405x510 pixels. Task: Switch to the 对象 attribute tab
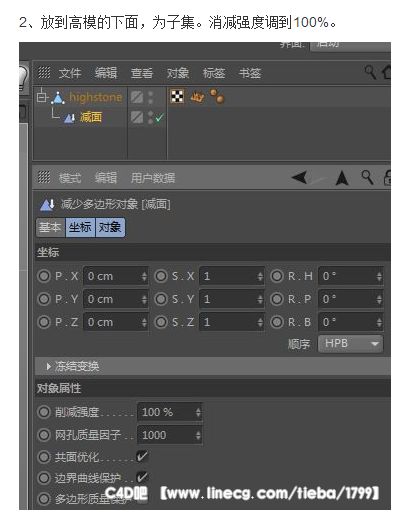click(110, 227)
